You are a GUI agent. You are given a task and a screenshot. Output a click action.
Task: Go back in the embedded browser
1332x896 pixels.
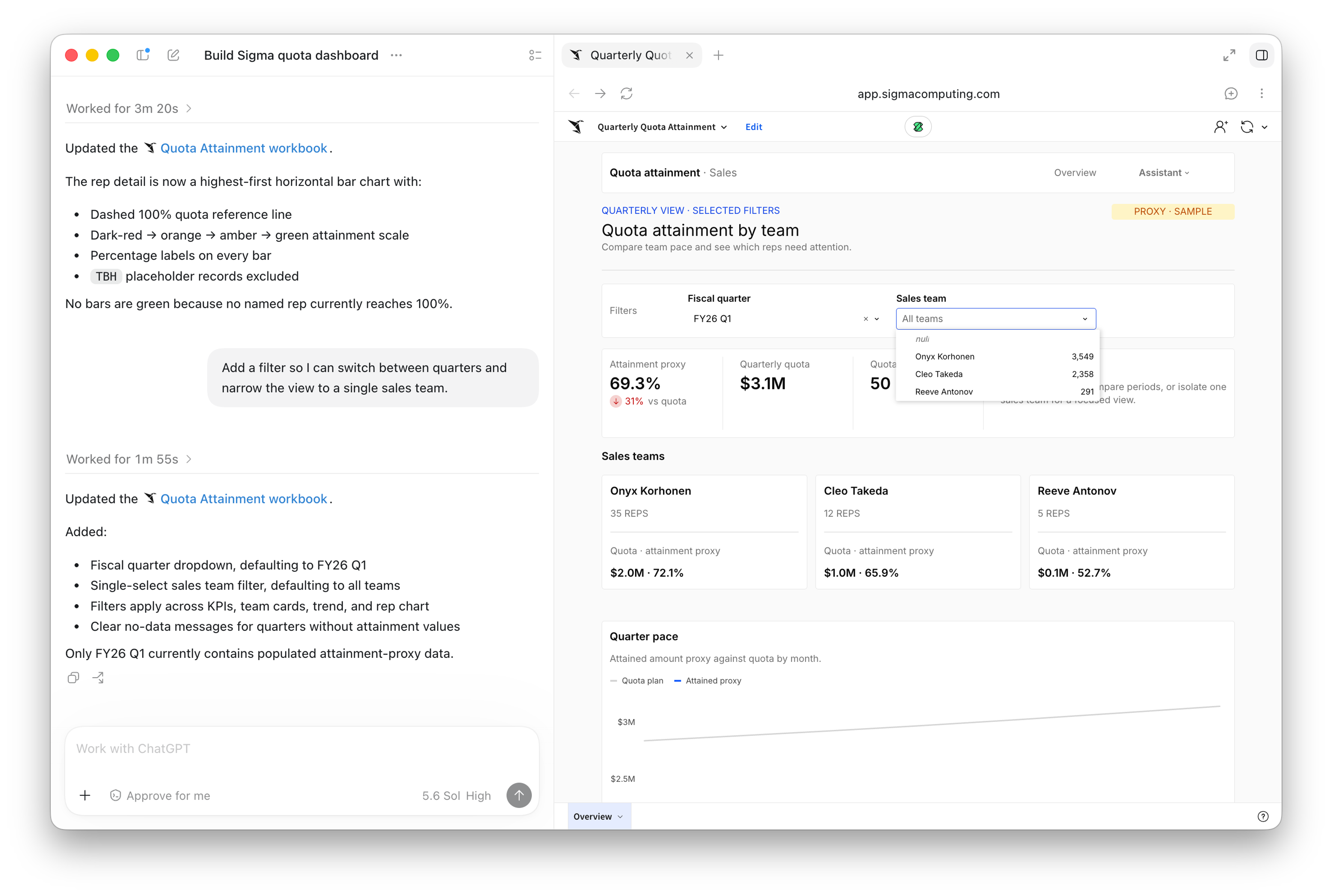[574, 94]
